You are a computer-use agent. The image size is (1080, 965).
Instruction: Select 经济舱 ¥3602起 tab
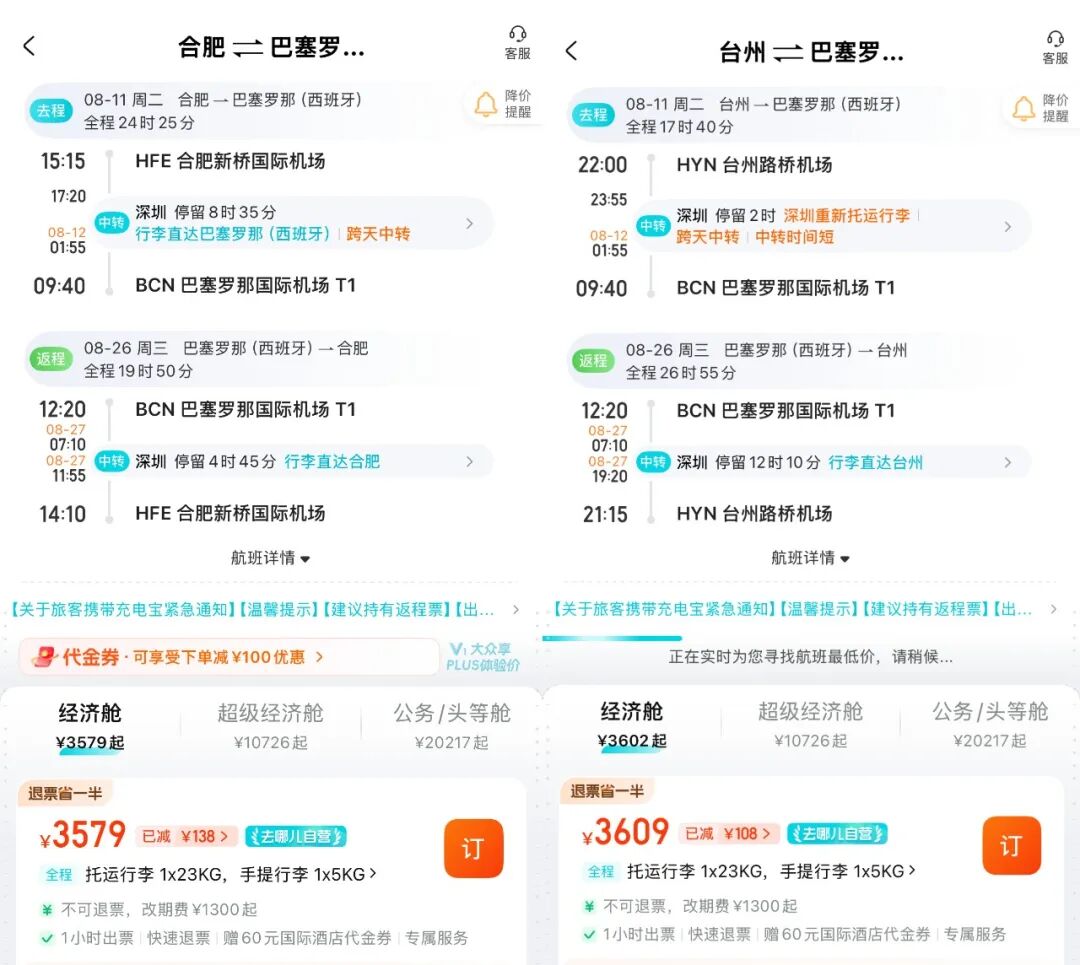632,725
